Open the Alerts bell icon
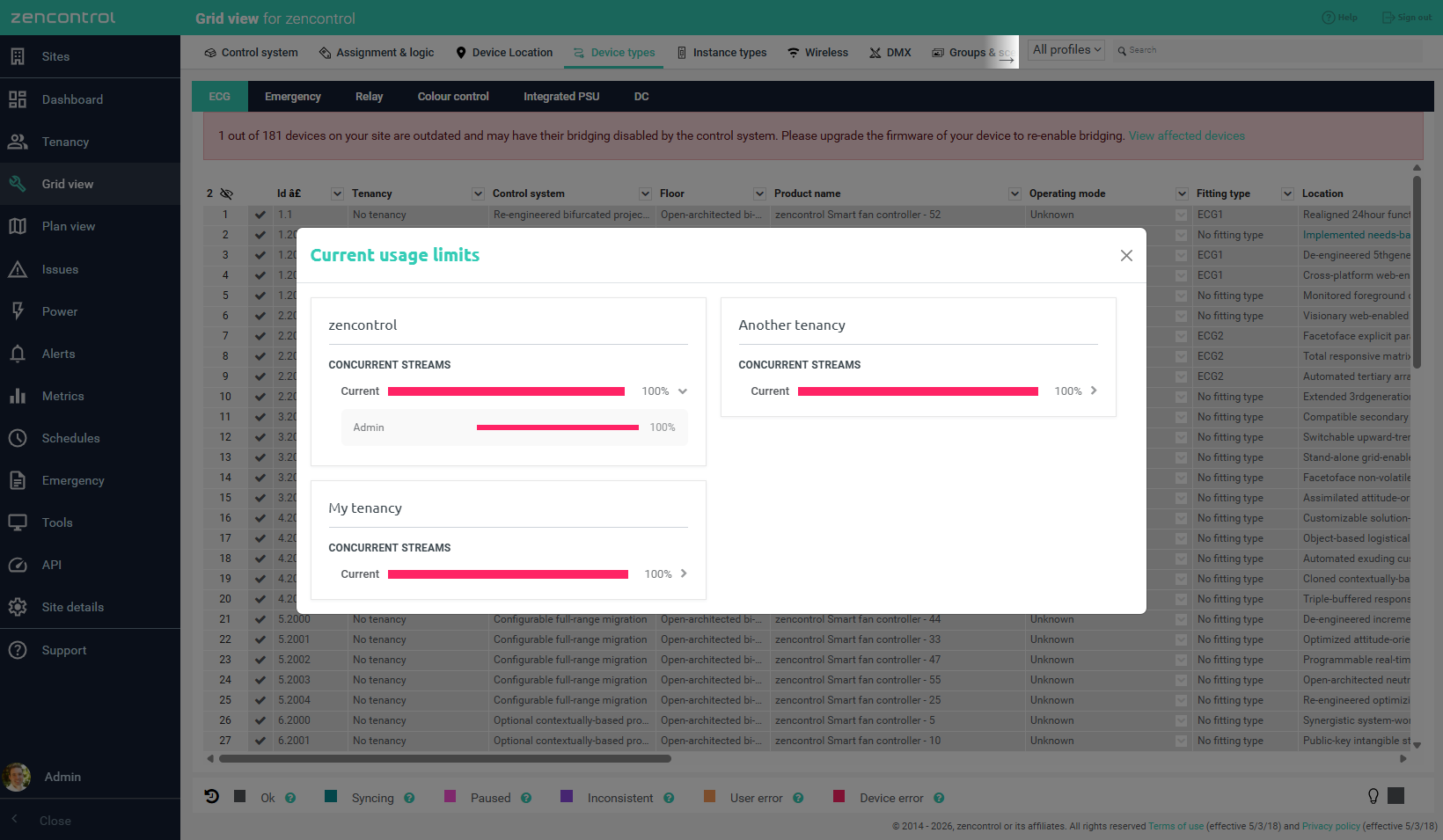 pyautogui.click(x=18, y=354)
